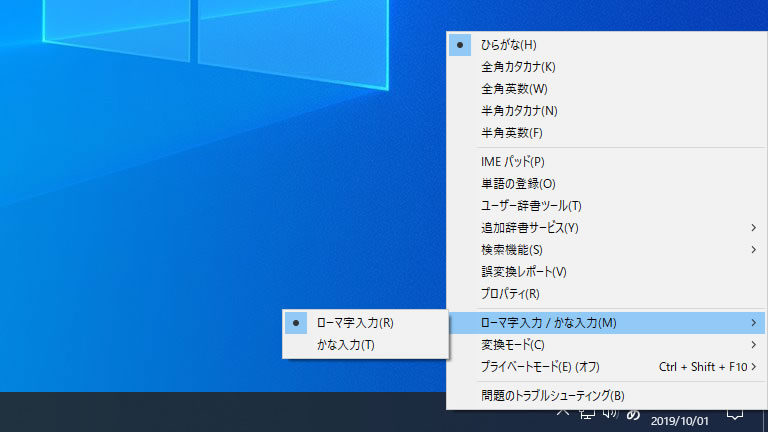768x432 pixels.
Task: Expand プライベートモード(E) submenu
Action: [753, 367]
